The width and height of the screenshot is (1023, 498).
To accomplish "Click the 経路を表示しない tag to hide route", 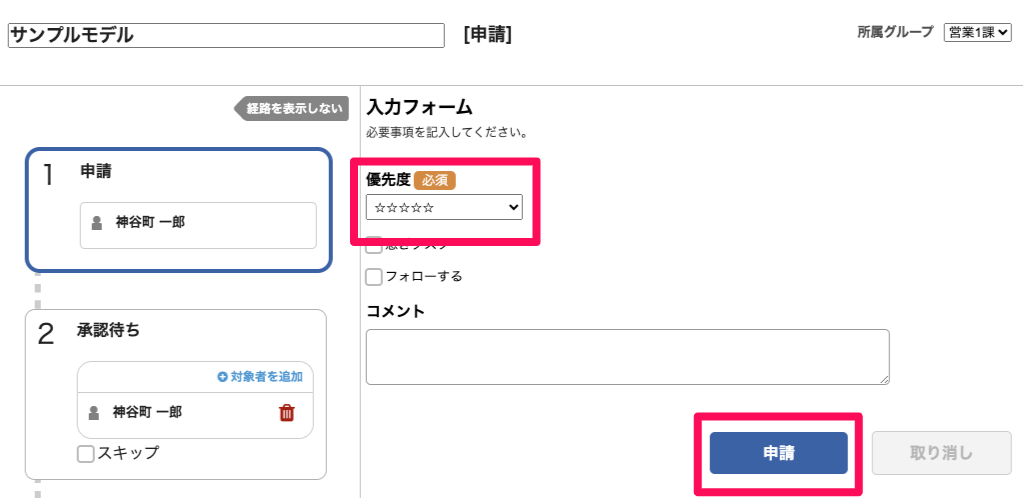I will 293,109.
